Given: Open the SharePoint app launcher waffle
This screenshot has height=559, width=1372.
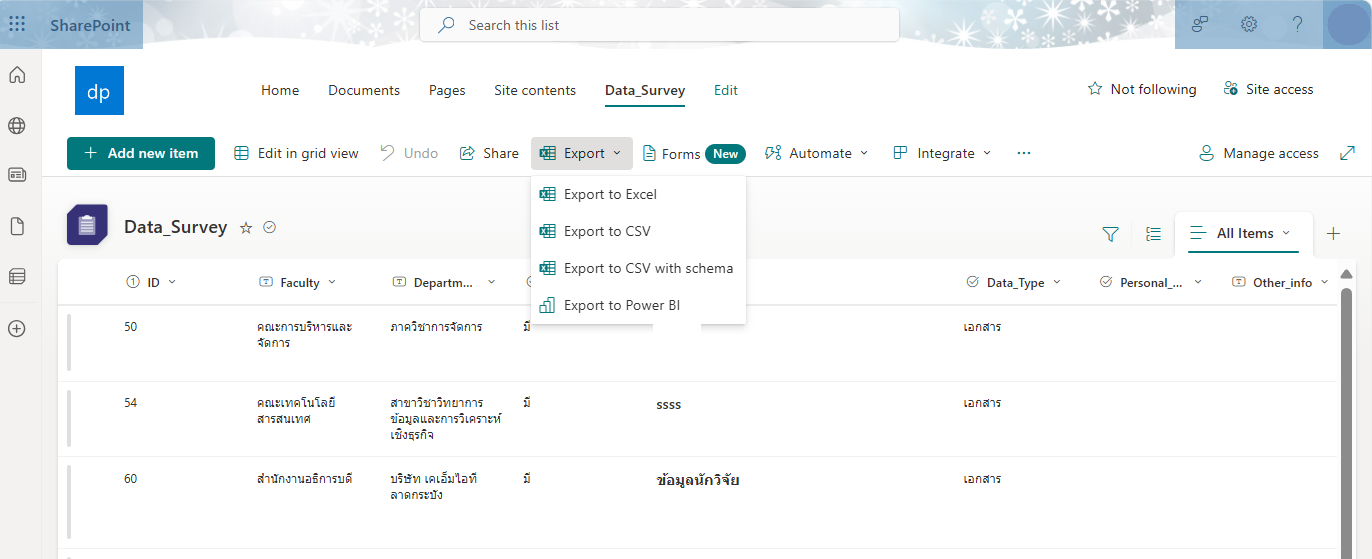Looking at the screenshot, I should (x=17, y=25).
